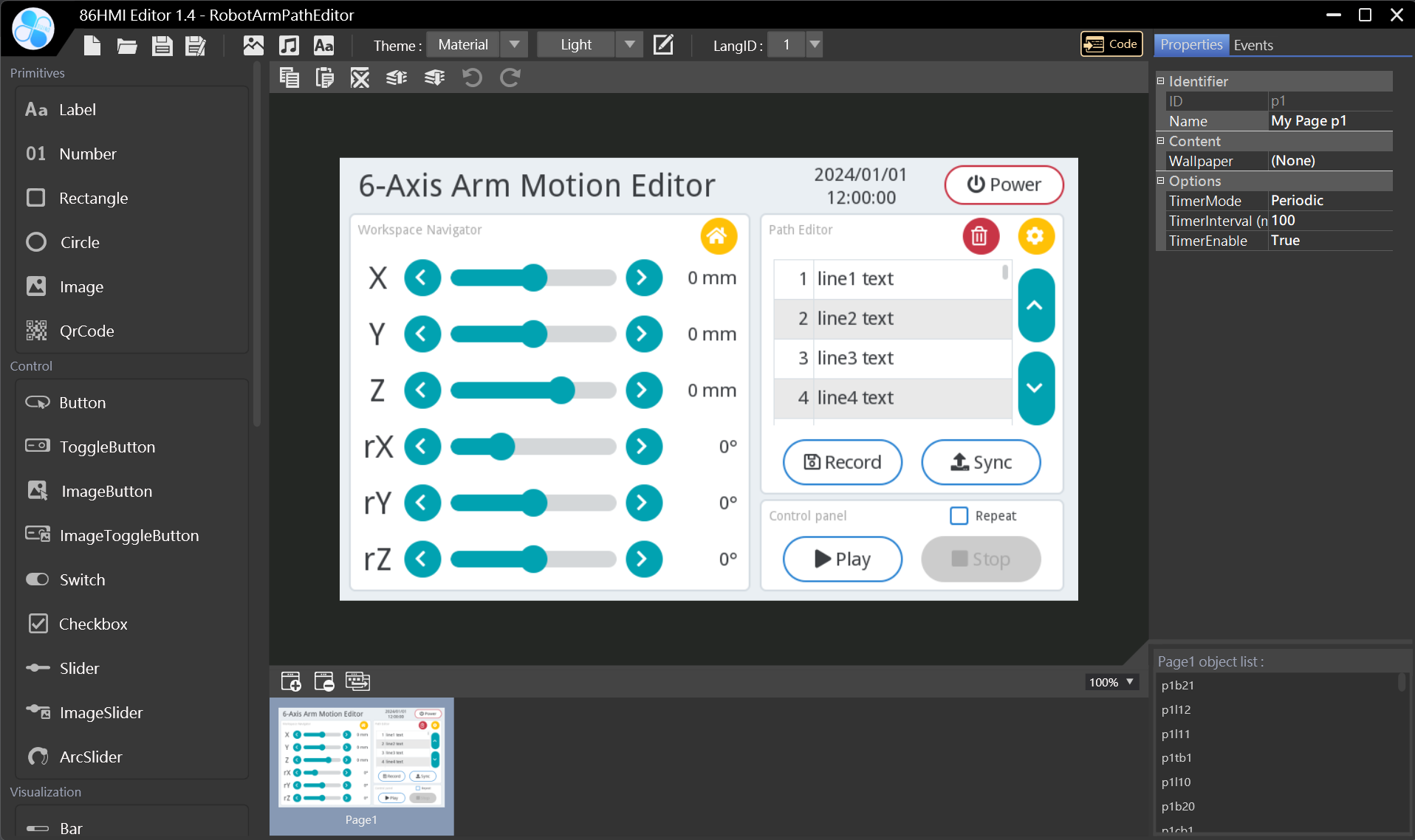
Task: Click the Redo arrow icon
Action: [510, 78]
